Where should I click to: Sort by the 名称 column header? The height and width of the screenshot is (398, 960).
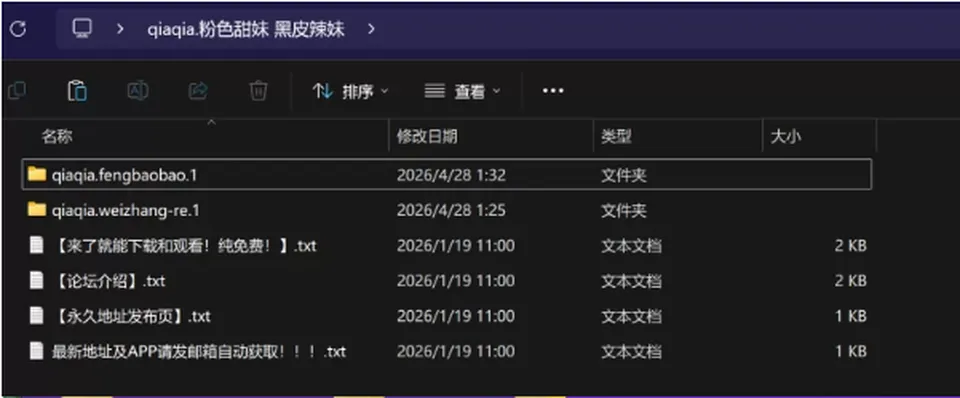pyautogui.click(x=57, y=136)
